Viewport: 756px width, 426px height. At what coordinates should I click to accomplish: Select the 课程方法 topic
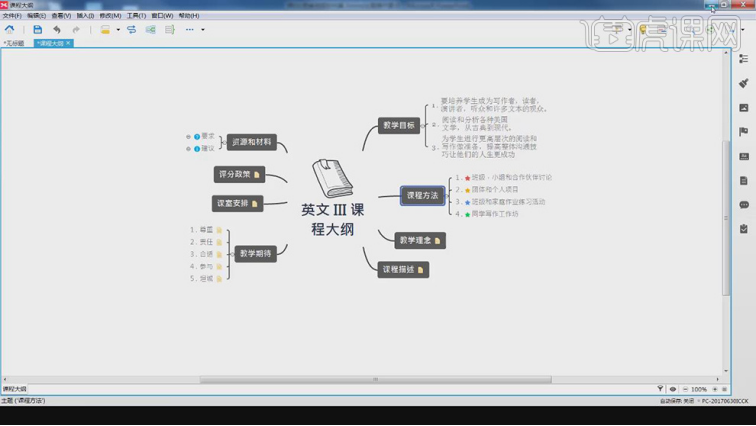coord(422,196)
